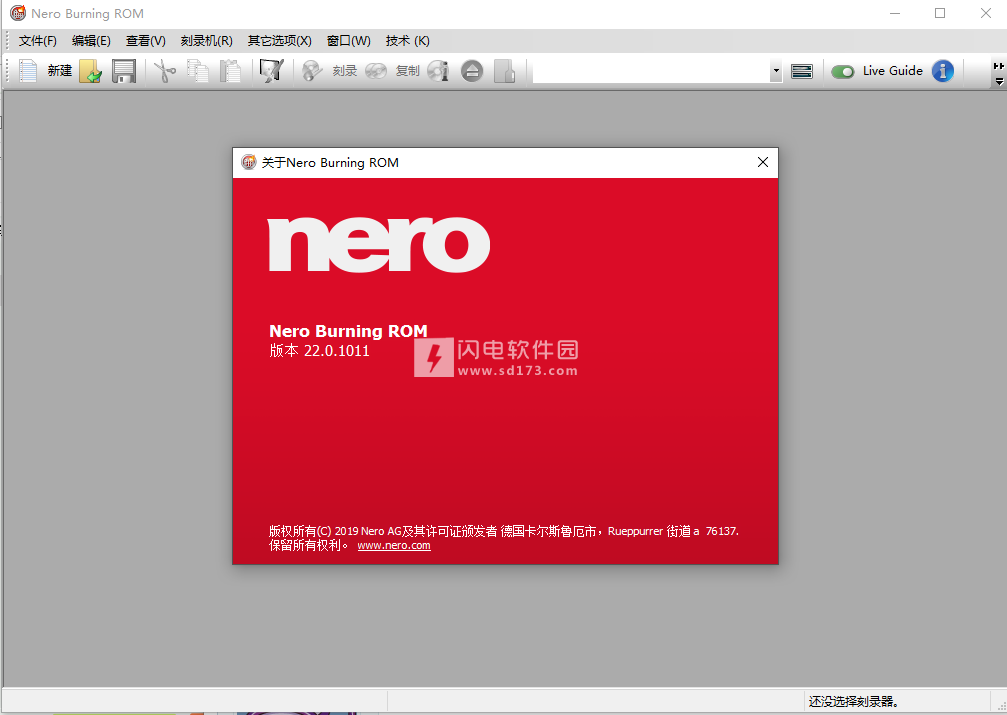Click the version text 22.0.1011
The width and height of the screenshot is (1007, 715).
tap(337, 351)
